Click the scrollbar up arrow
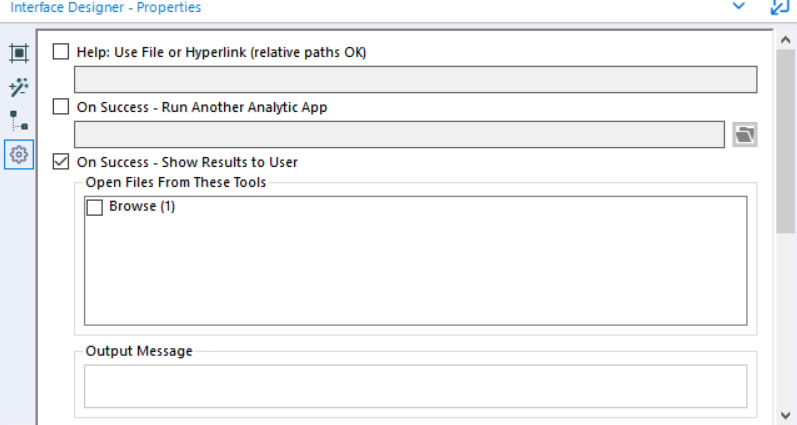The width and height of the screenshot is (797, 425). click(x=786, y=41)
